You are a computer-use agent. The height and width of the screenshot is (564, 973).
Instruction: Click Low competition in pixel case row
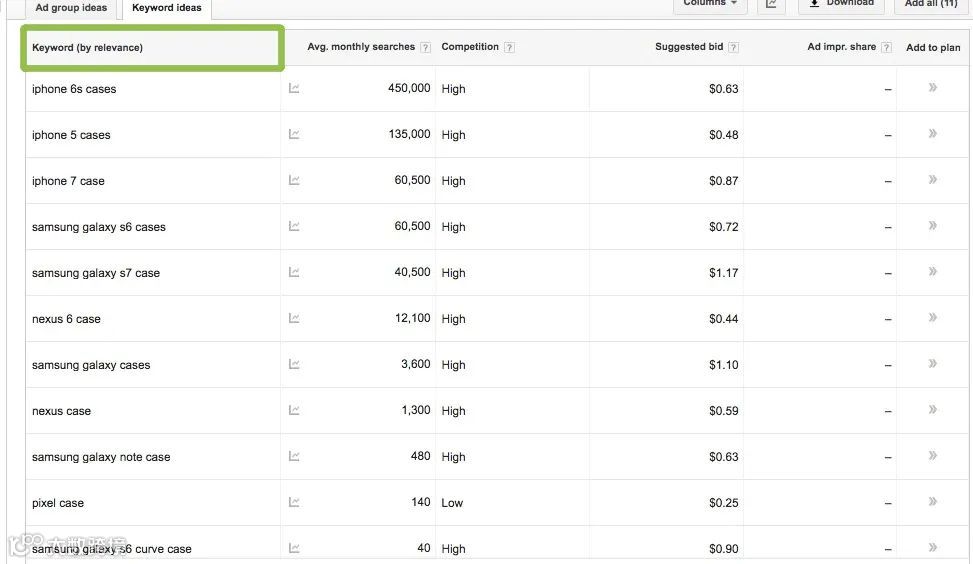tap(452, 503)
